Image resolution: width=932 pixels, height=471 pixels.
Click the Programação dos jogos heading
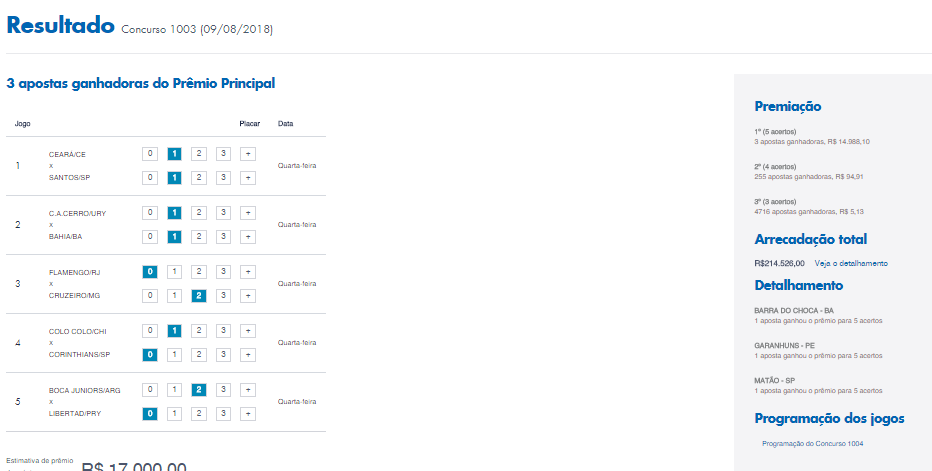click(829, 419)
